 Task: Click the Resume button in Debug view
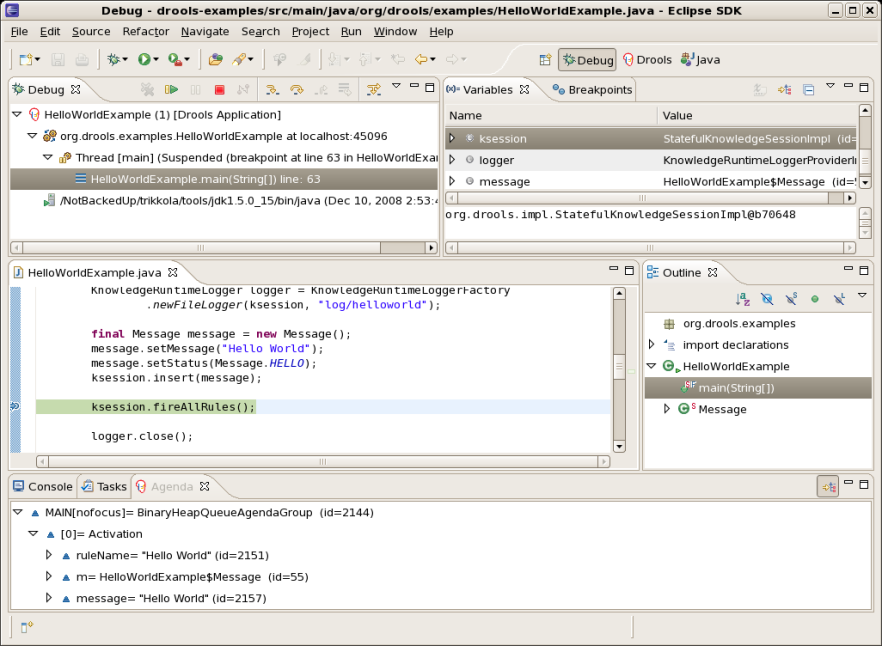(171, 90)
